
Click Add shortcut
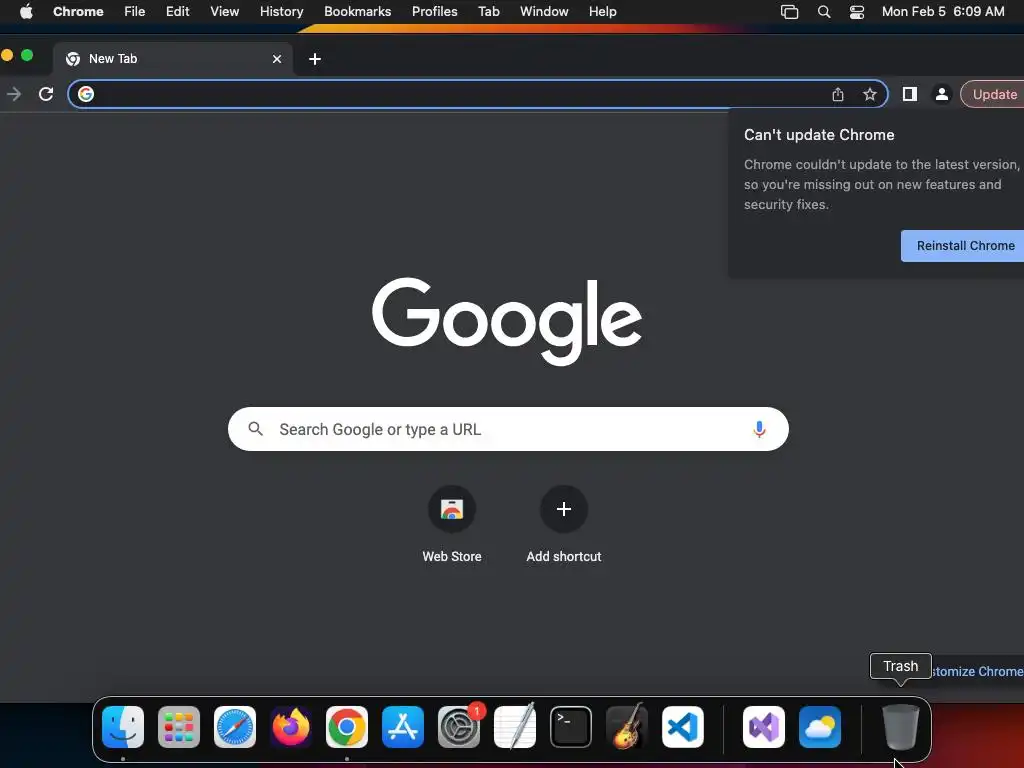point(564,524)
